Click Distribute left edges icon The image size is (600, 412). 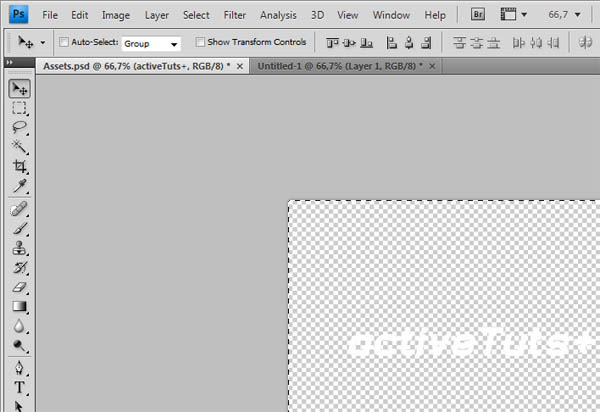[518, 42]
